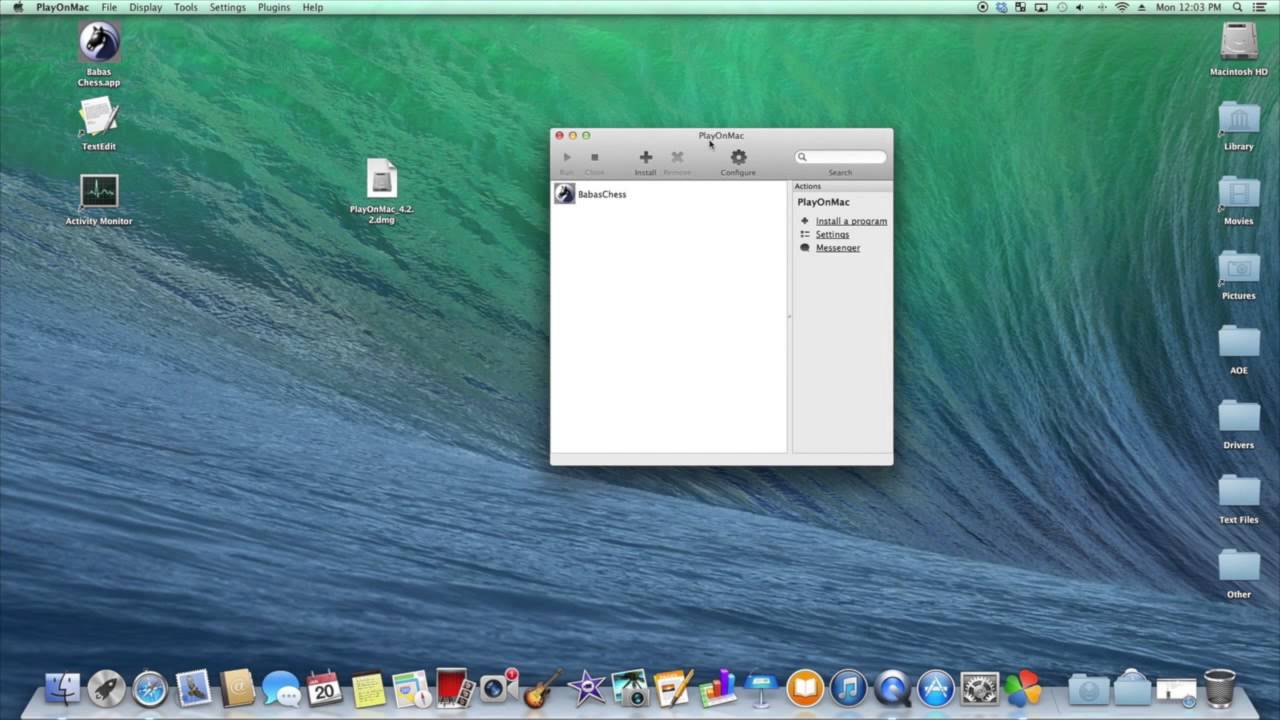
Task: Select BabasChess in the program list
Action: coord(669,194)
